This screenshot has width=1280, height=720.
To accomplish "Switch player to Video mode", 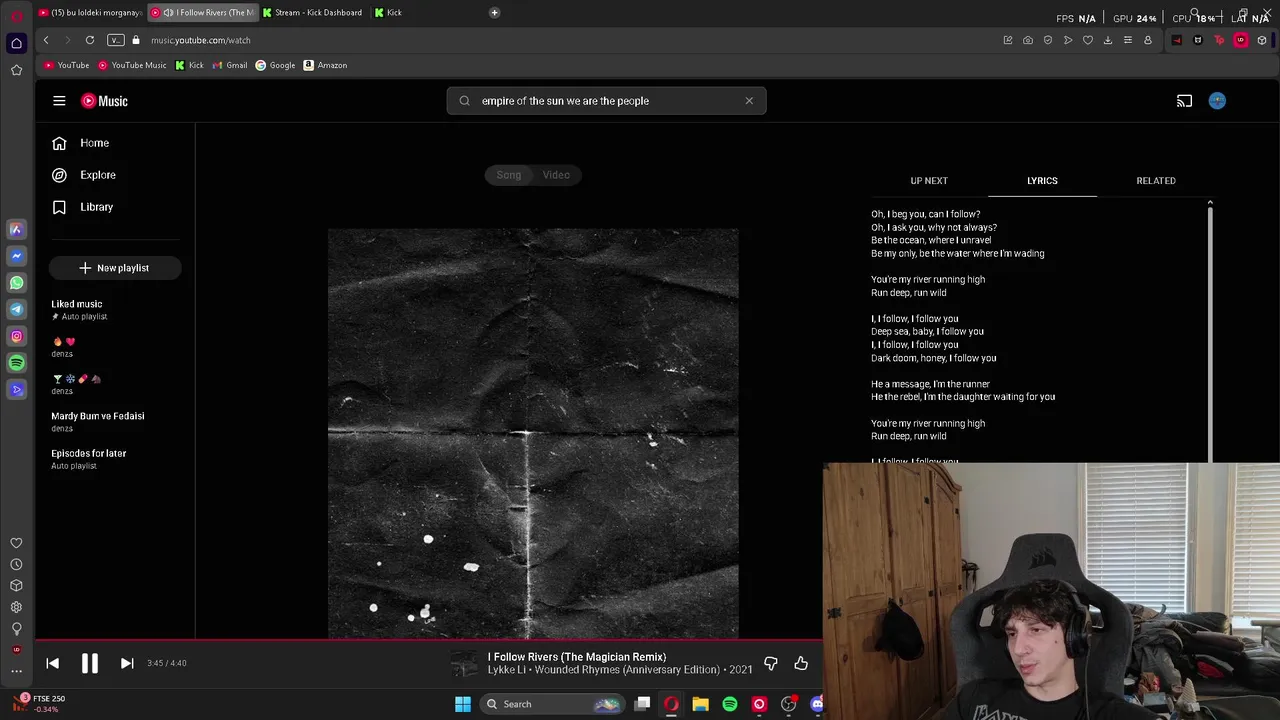I will 556,175.
